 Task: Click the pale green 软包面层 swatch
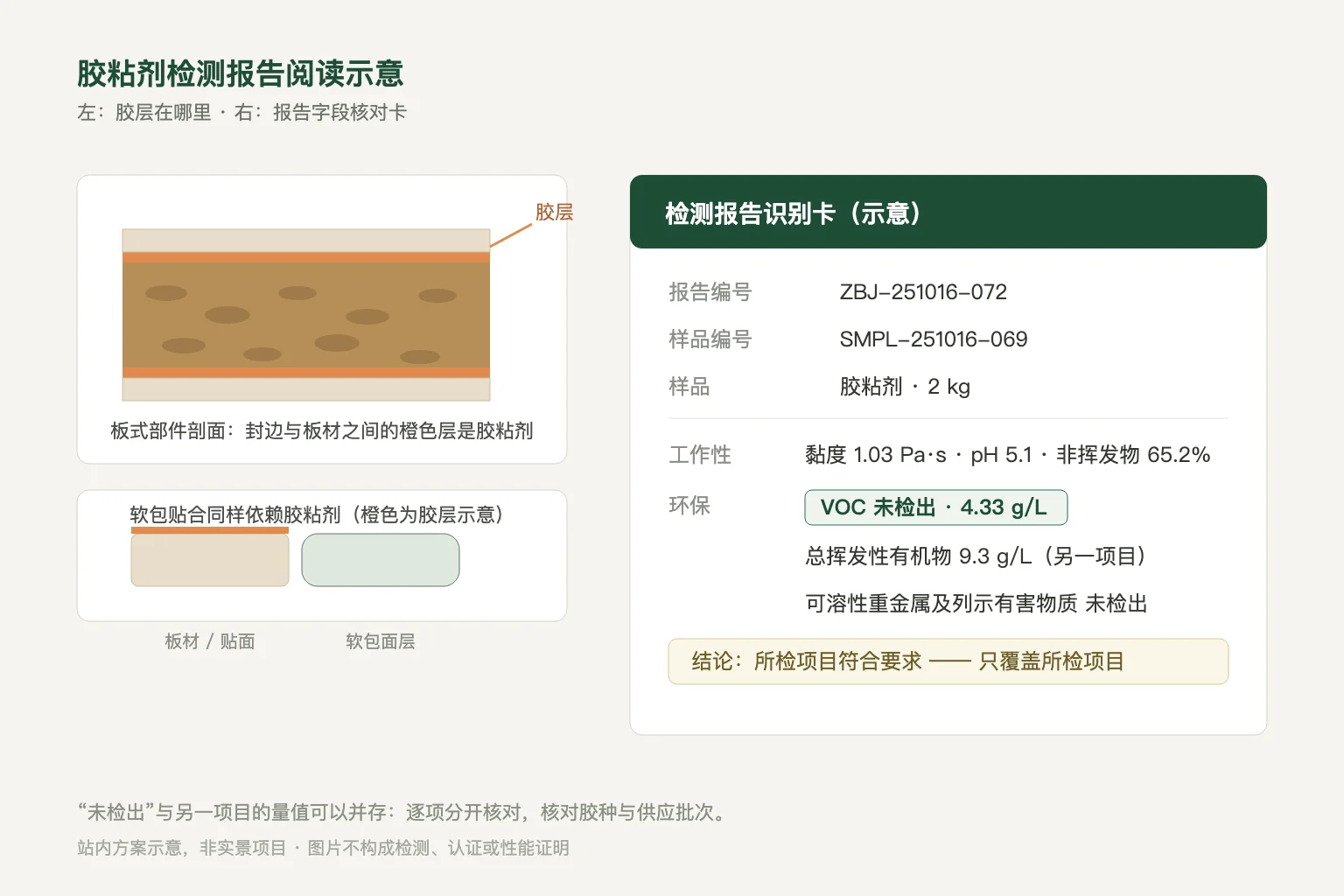coord(381,560)
